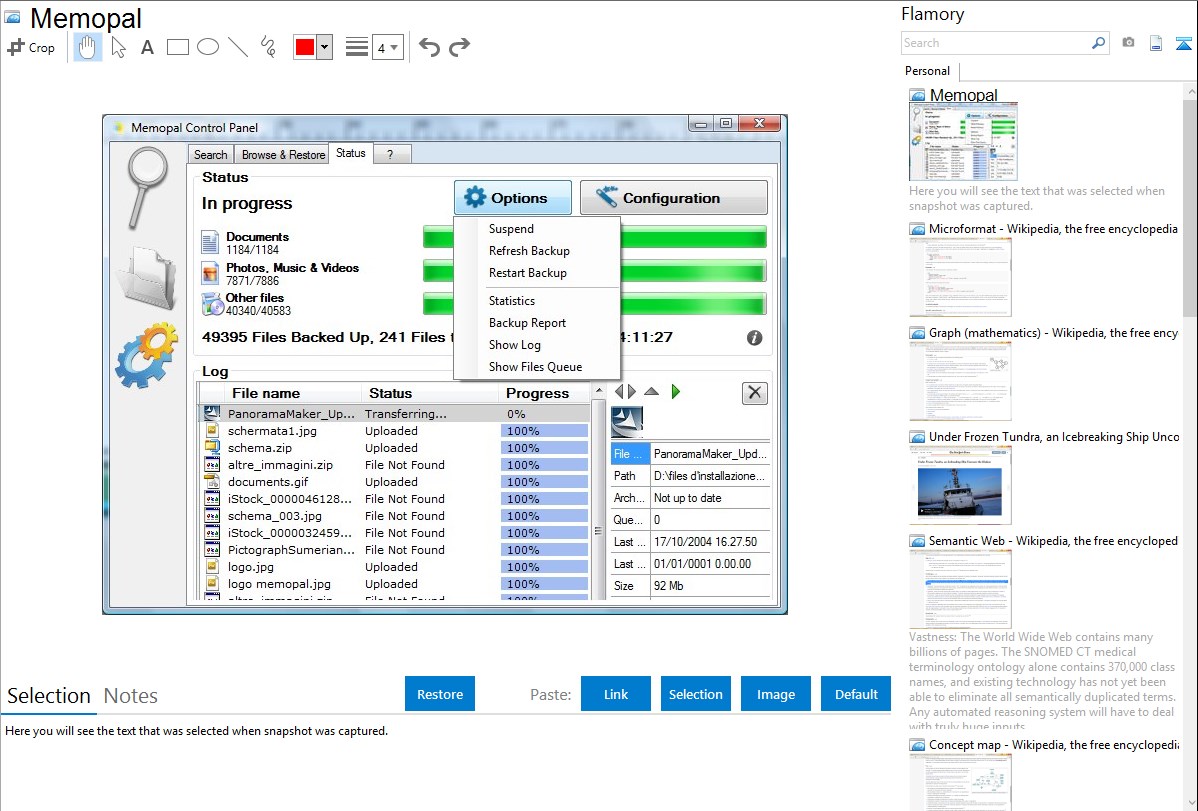The image size is (1198, 811).
Task: Switch to the Notes tab
Action: click(131, 696)
